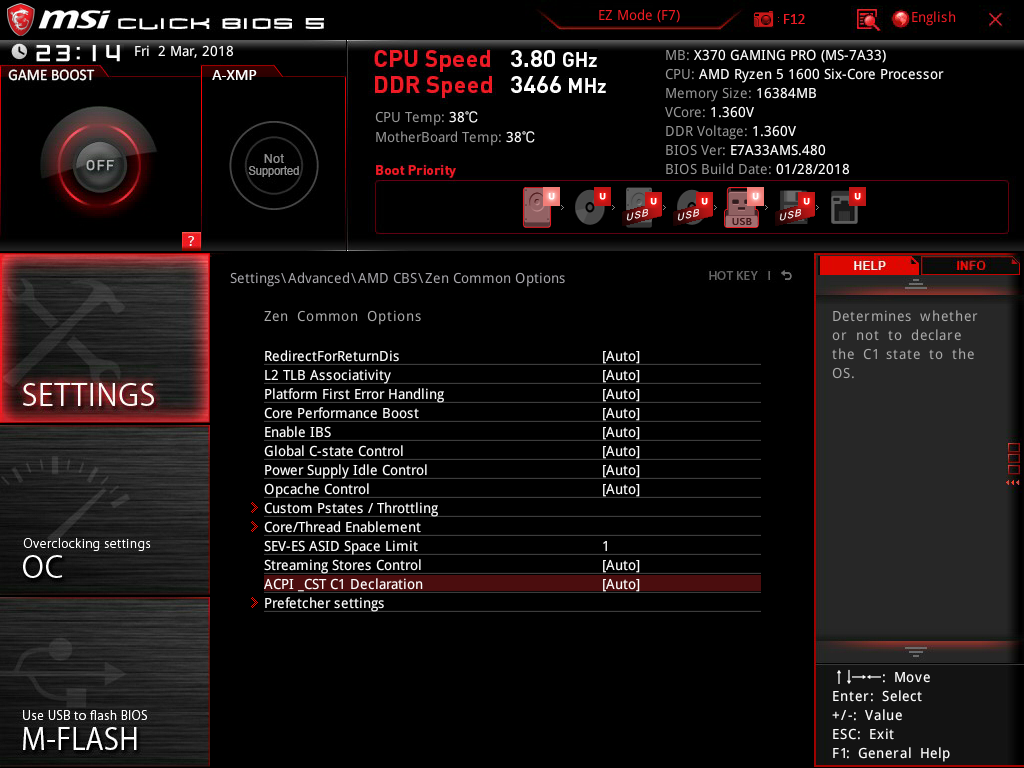Change Opcache Control Auto value
The width and height of the screenshot is (1024, 768).
point(620,488)
